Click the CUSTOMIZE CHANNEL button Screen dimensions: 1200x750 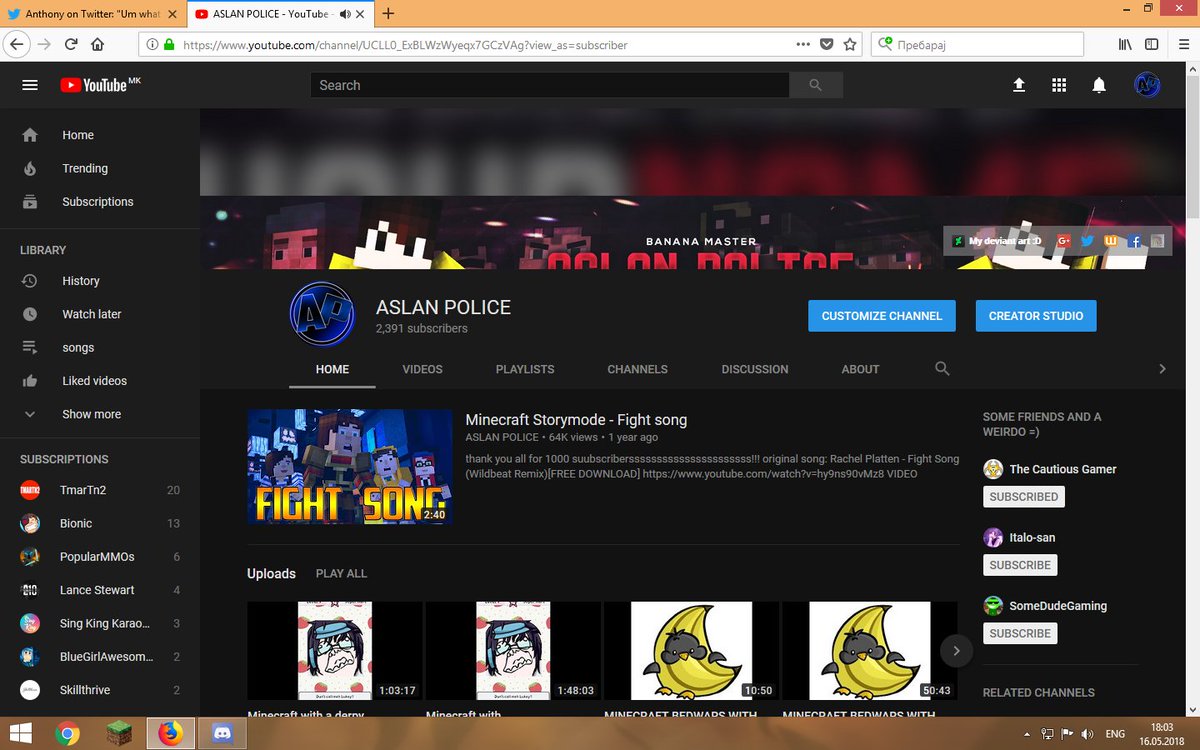882,316
